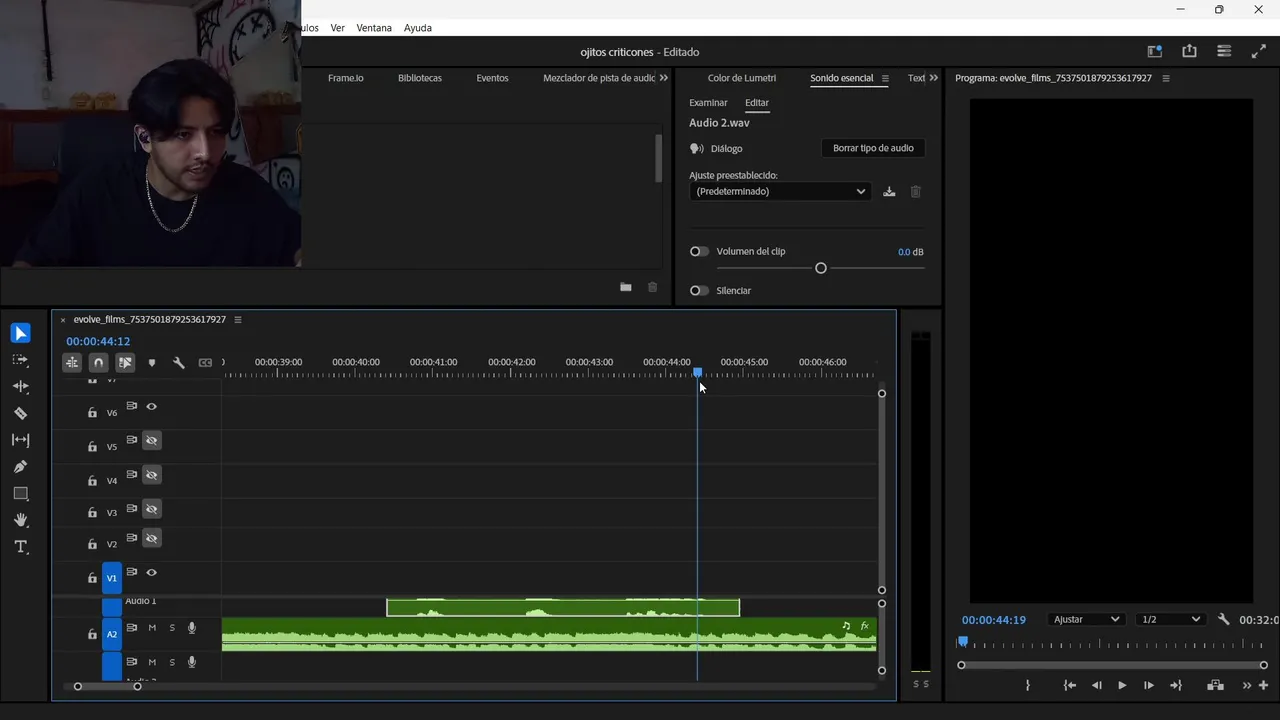Enable the Silenciar switch
Viewport: 1280px width, 720px height.
(x=699, y=291)
